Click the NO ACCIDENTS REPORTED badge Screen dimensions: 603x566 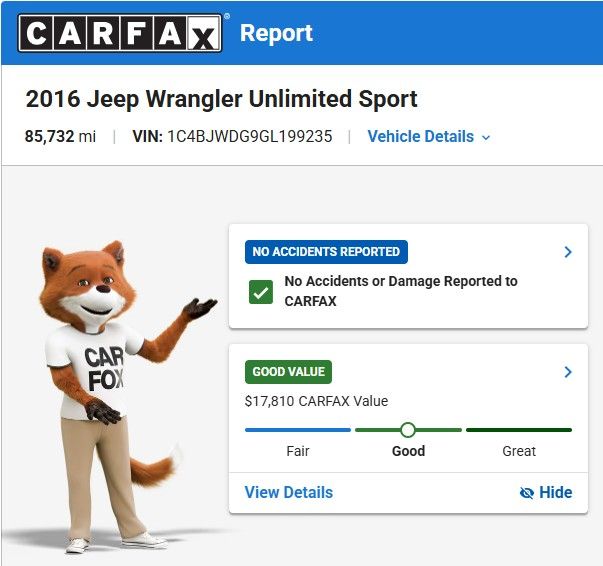(326, 252)
